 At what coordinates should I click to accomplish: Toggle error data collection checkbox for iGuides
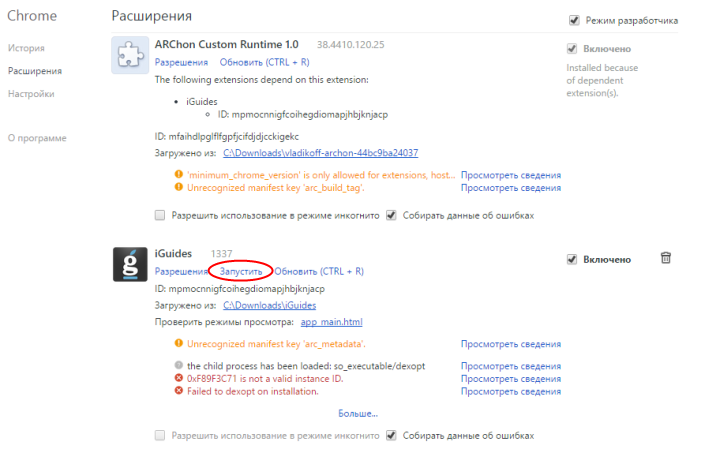pos(391,435)
